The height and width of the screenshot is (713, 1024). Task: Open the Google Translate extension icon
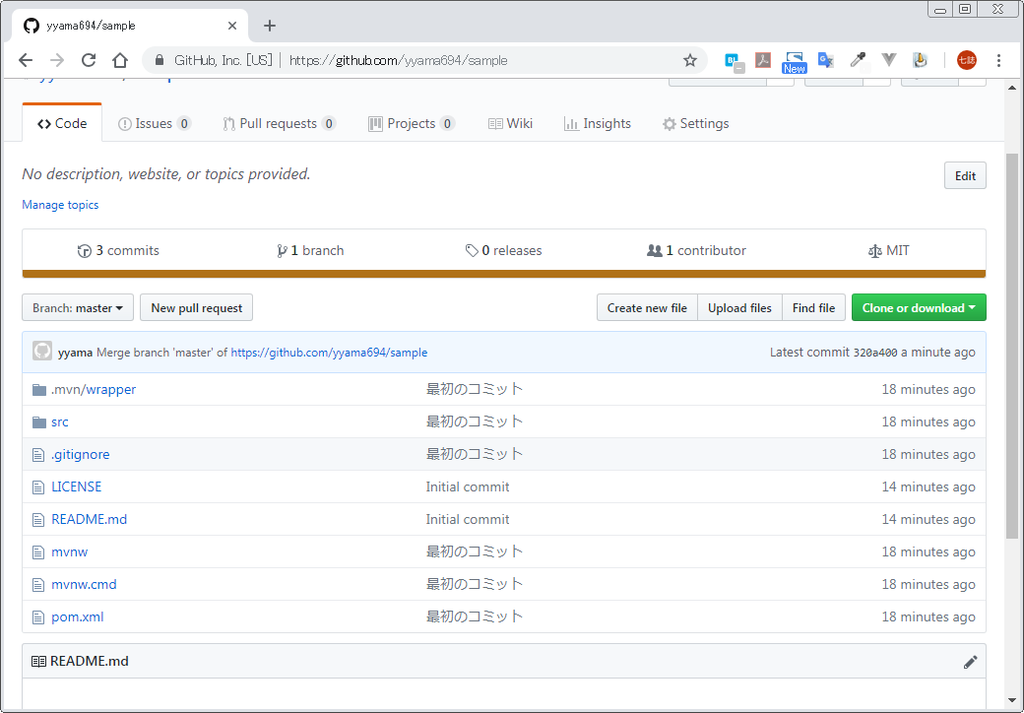[x=825, y=61]
